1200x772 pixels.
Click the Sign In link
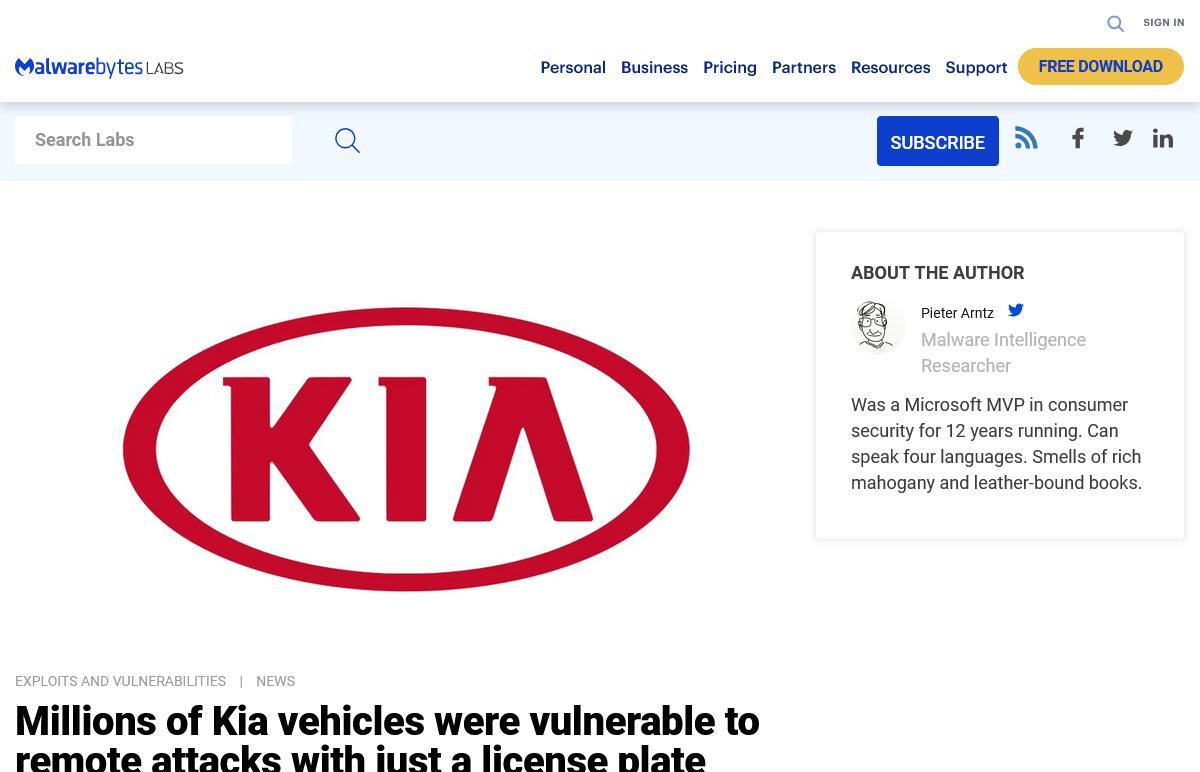[x=1164, y=23]
